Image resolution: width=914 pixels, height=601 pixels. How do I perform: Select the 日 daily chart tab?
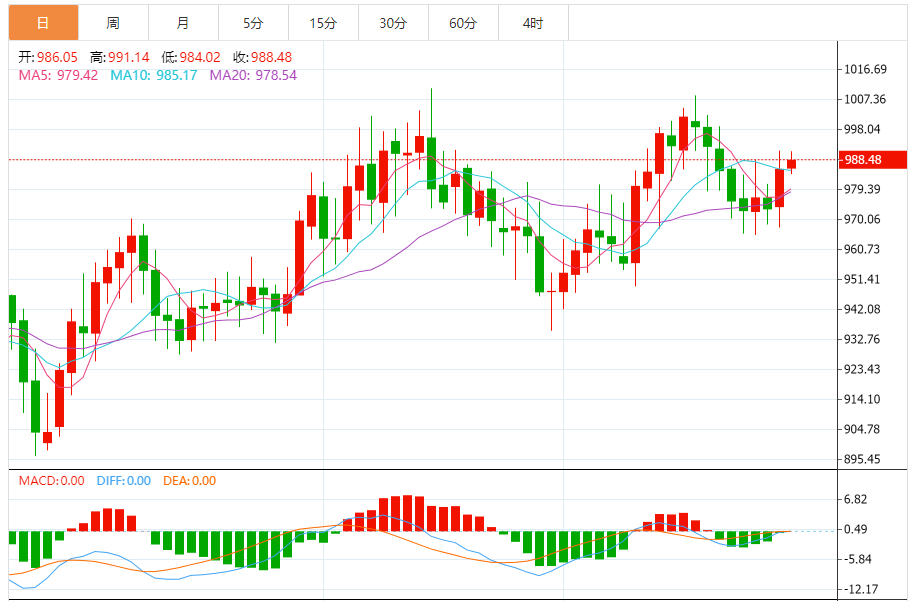43,23
